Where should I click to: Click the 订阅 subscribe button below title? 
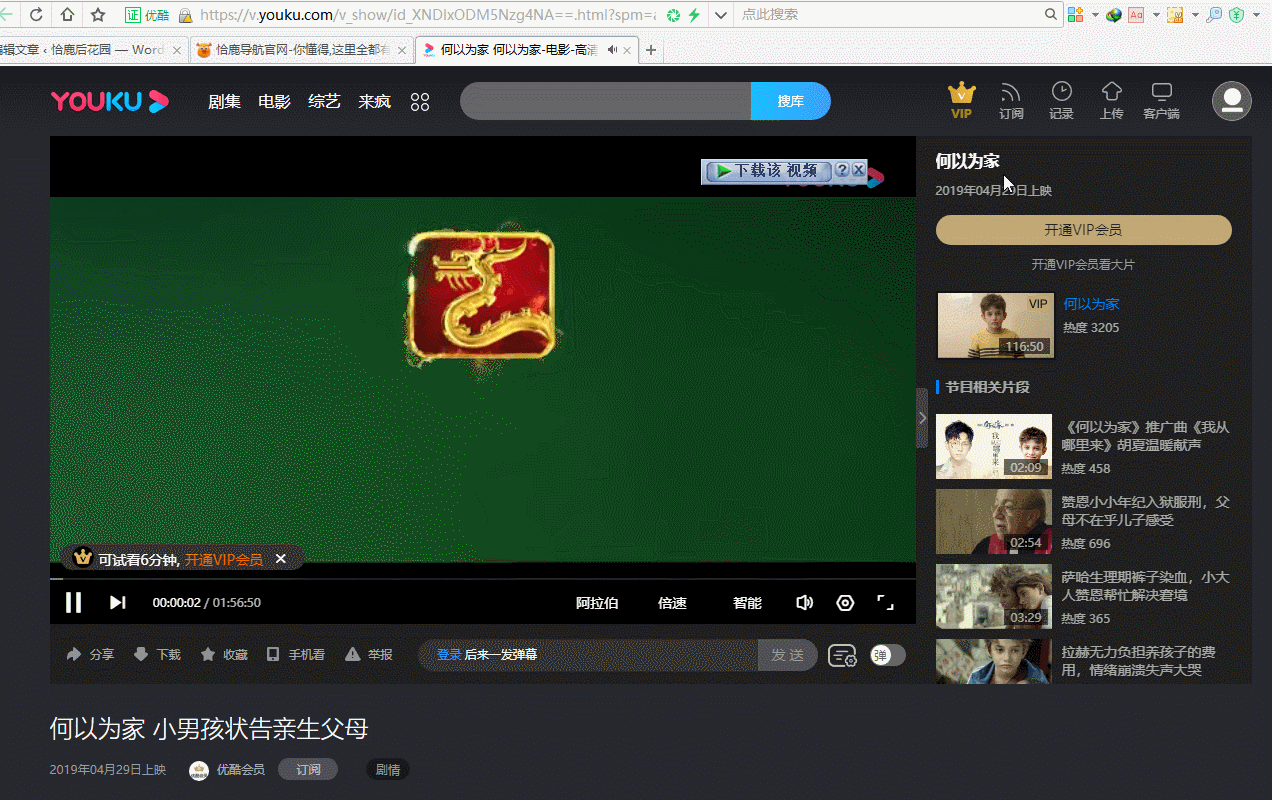coord(308,769)
